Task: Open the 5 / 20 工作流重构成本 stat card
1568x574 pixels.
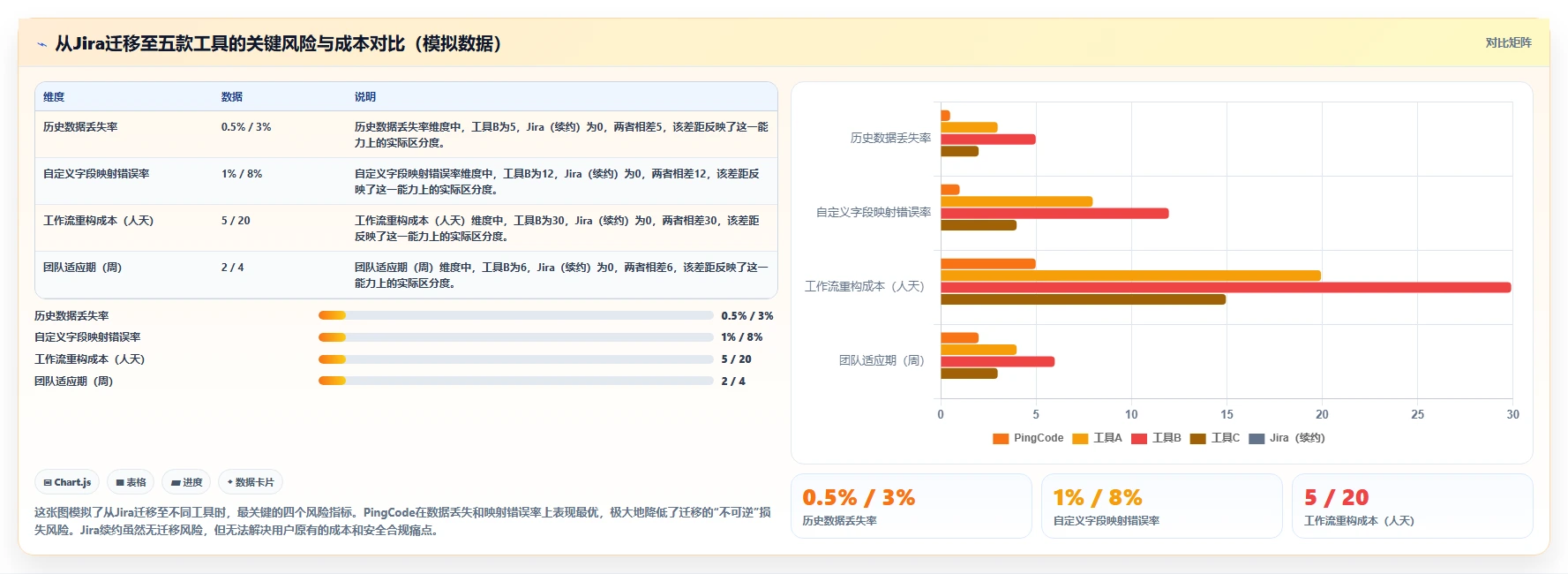Action: click(1413, 506)
